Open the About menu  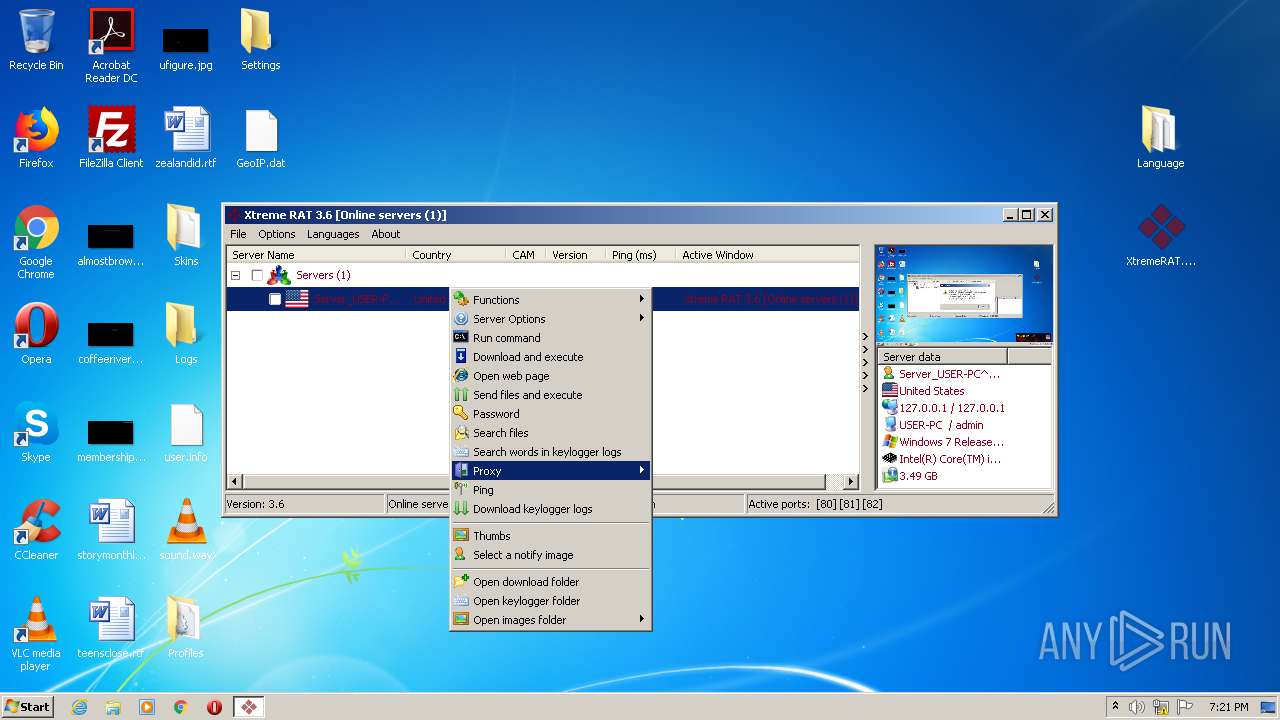[386, 234]
